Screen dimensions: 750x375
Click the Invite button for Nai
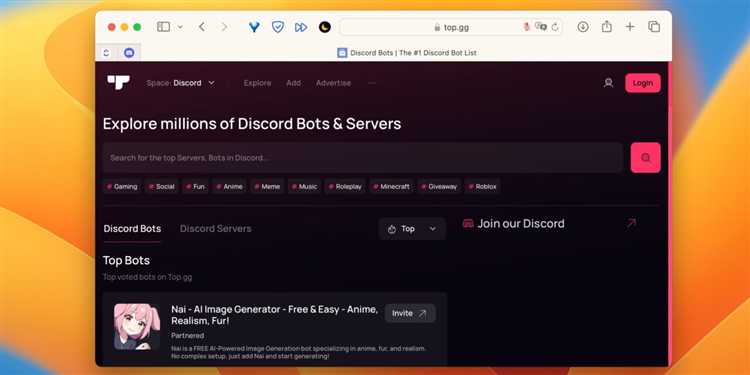coord(410,313)
